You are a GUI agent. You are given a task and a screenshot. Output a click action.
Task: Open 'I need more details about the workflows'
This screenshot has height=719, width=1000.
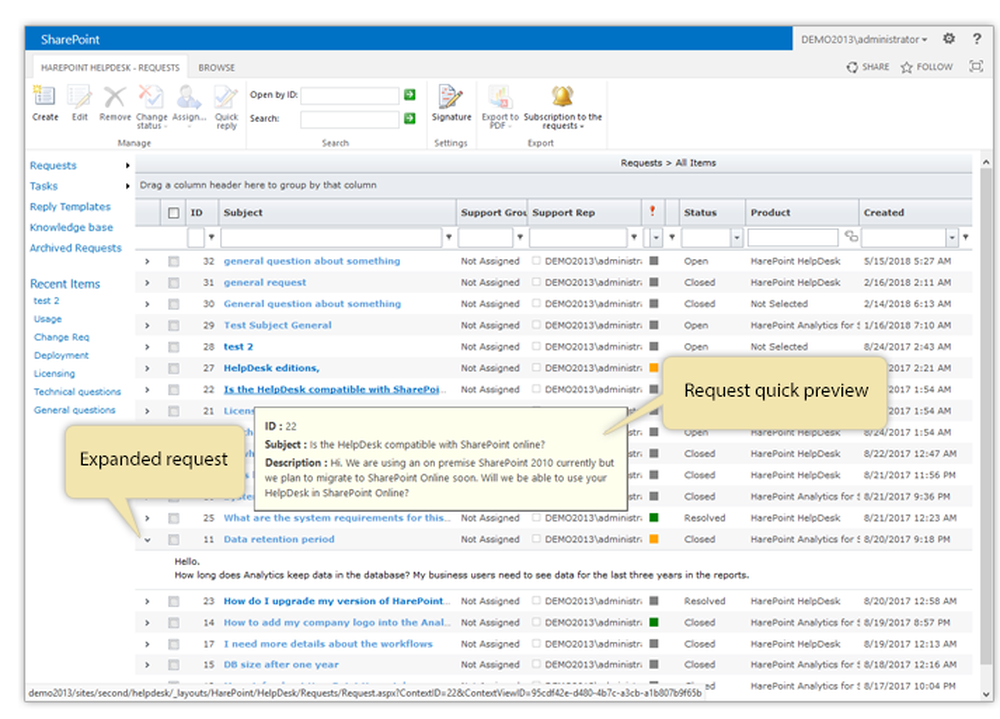(328, 644)
